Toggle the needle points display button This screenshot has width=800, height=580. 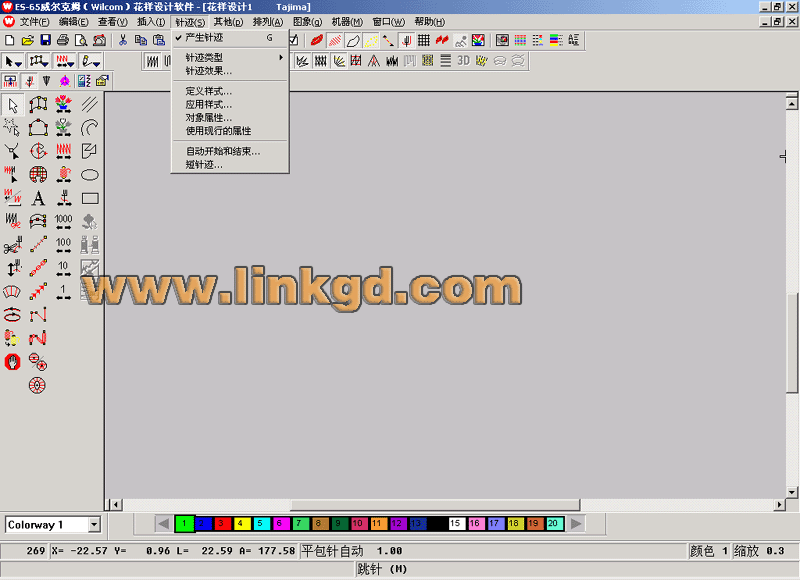(x=406, y=40)
